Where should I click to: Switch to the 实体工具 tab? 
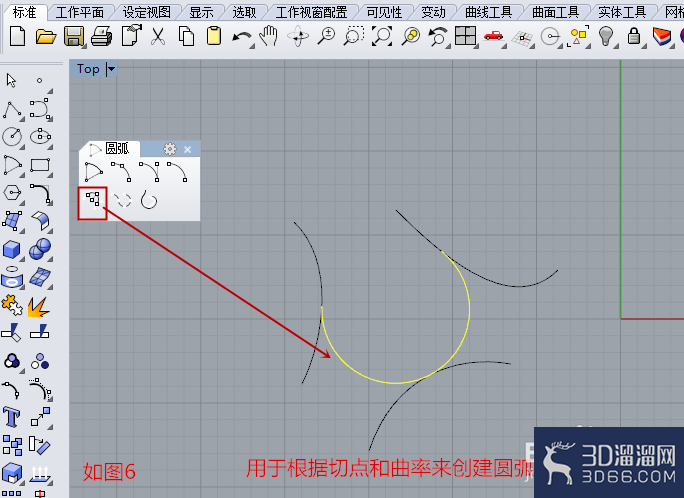point(622,12)
